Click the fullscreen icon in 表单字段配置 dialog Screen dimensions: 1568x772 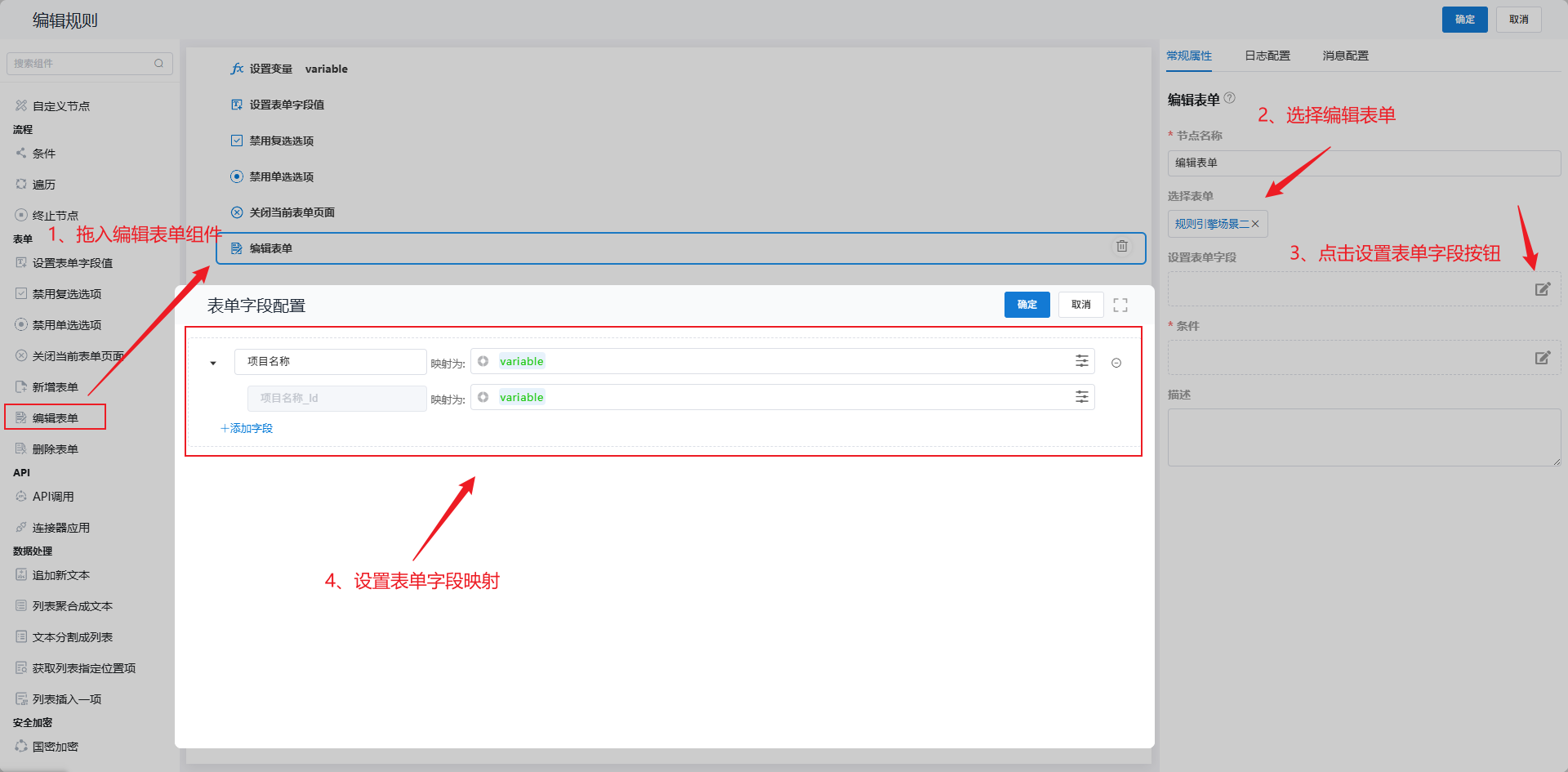pyautogui.click(x=1120, y=305)
